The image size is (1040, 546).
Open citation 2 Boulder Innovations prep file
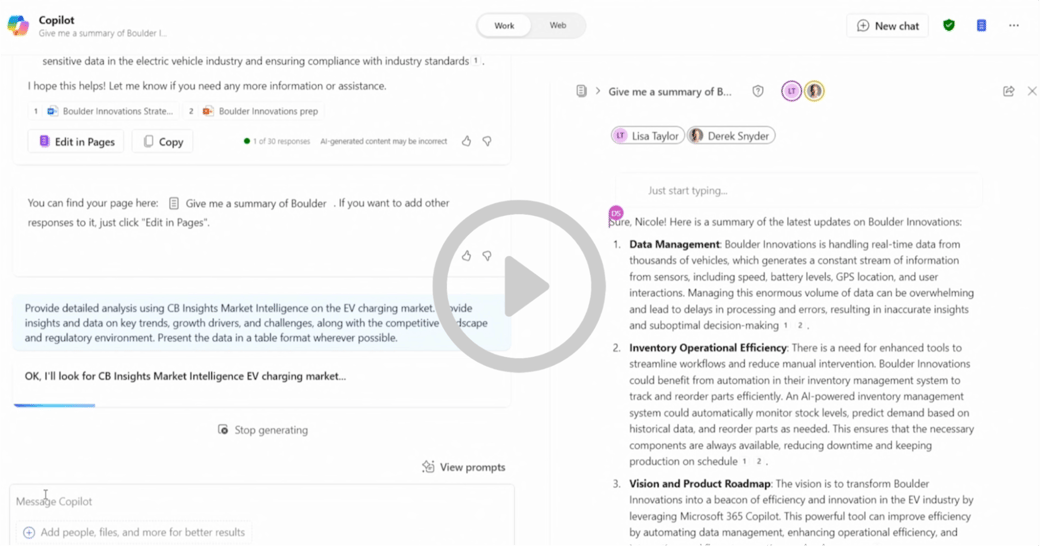pos(253,111)
